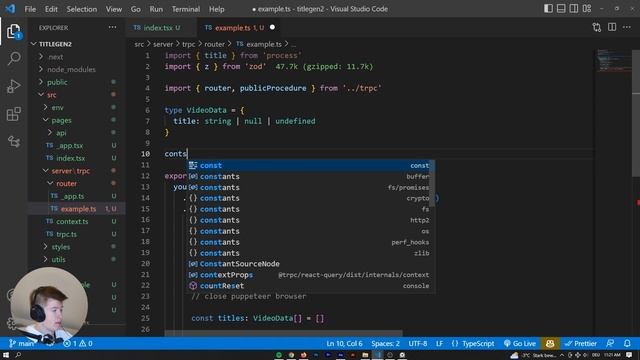Expand the utils folder
Screen dimensions: 640x360
click(58, 259)
